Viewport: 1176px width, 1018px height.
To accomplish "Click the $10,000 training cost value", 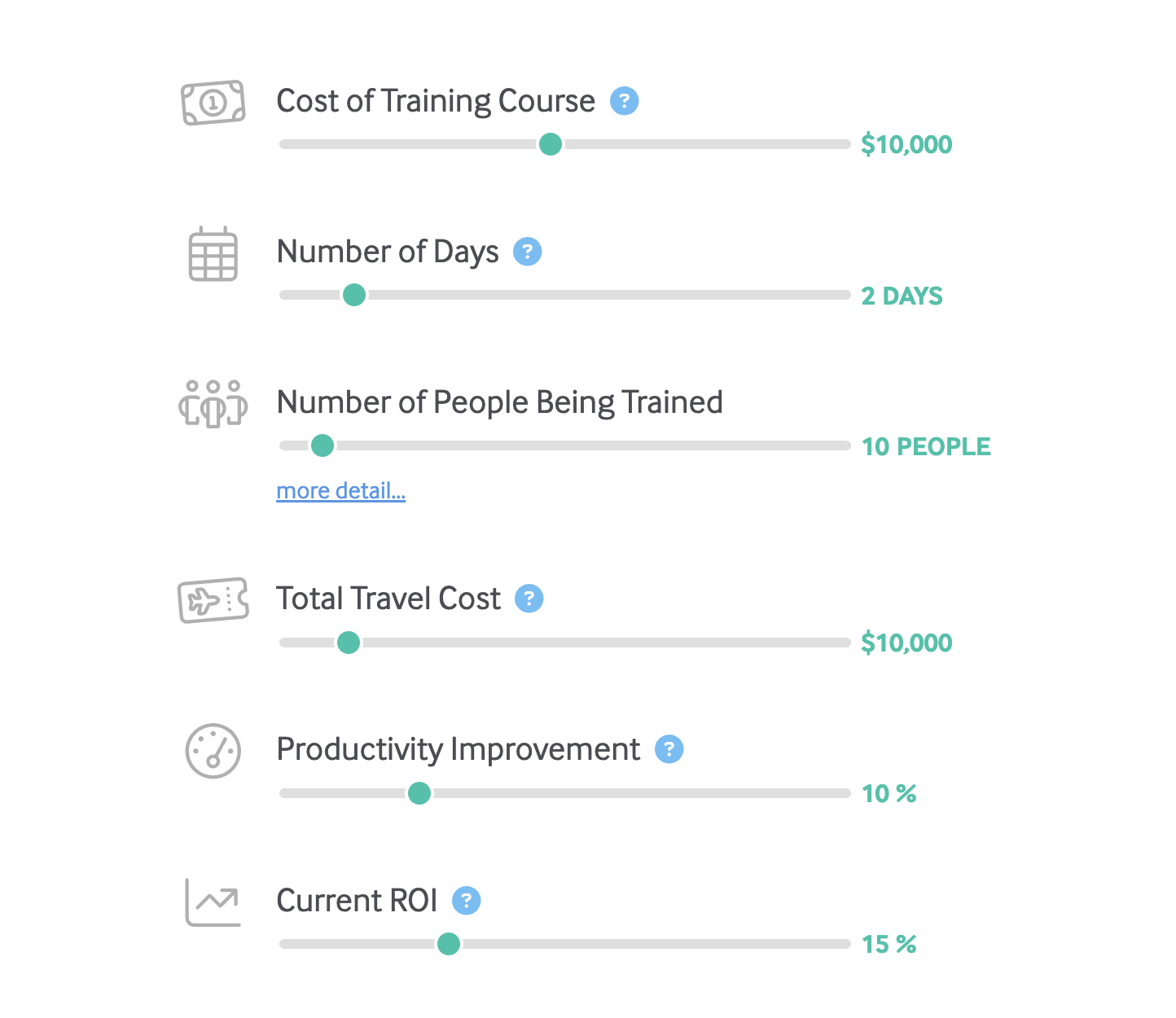I will [907, 143].
